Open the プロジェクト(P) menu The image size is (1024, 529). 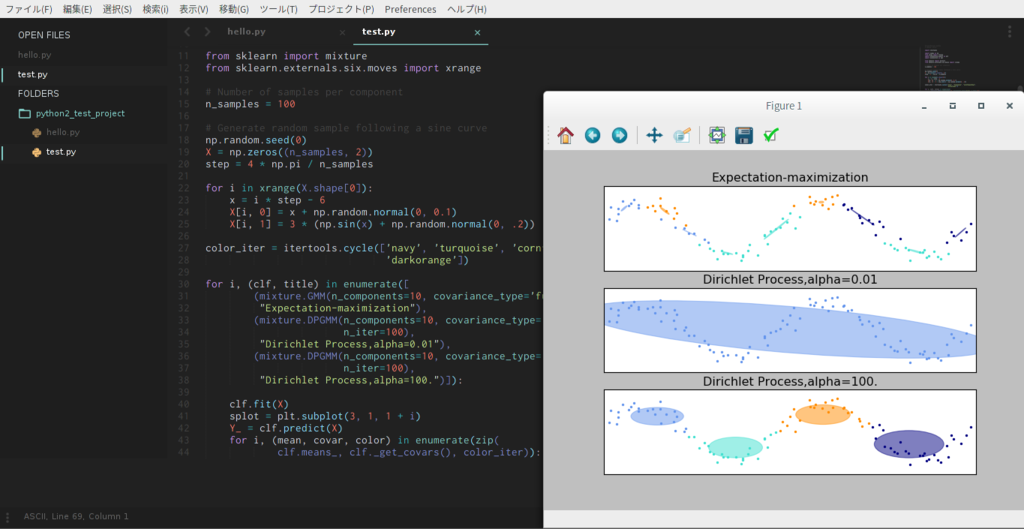(341, 9)
